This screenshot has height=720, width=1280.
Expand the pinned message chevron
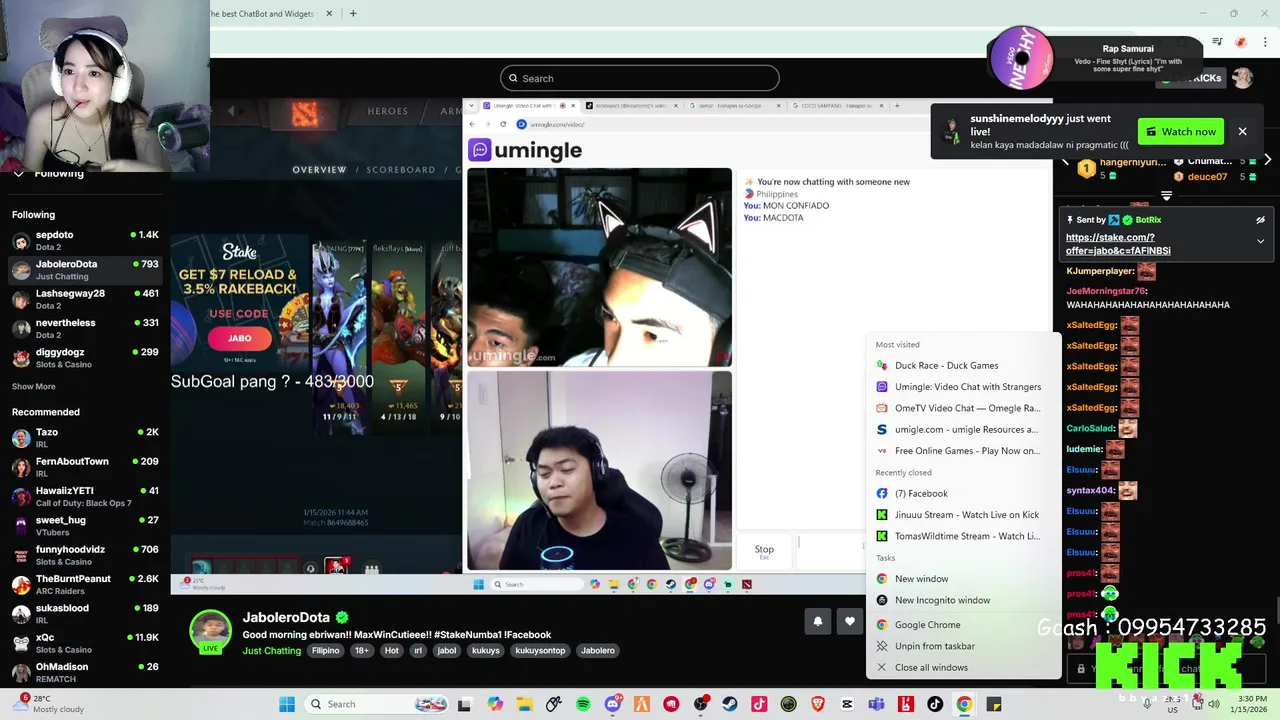[x=1261, y=241]
